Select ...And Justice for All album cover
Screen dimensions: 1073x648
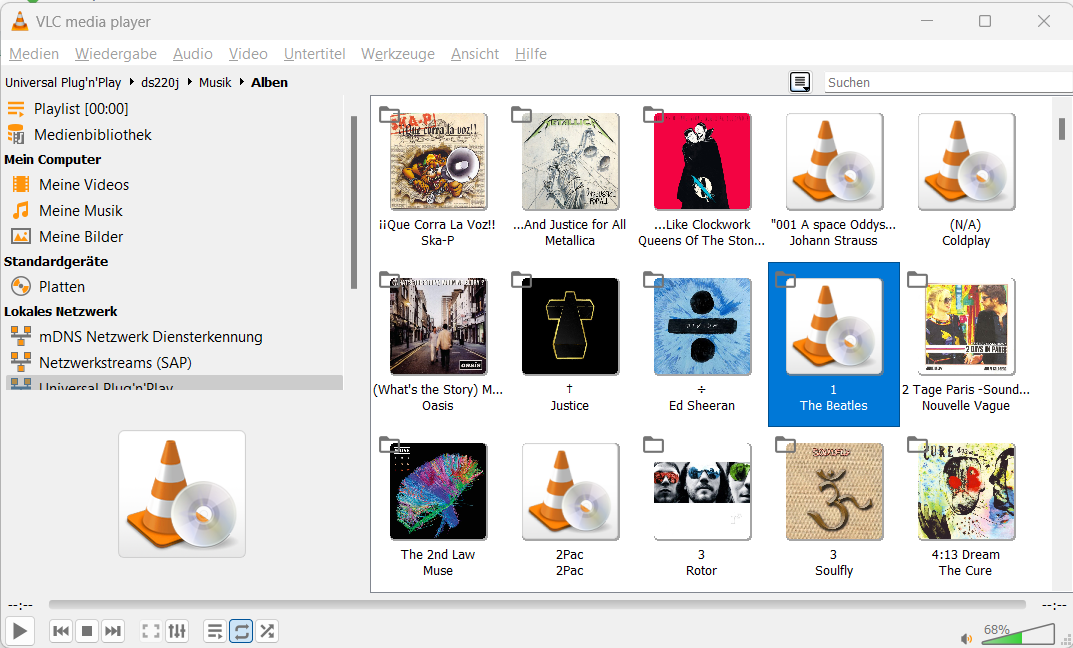[570, 161]
